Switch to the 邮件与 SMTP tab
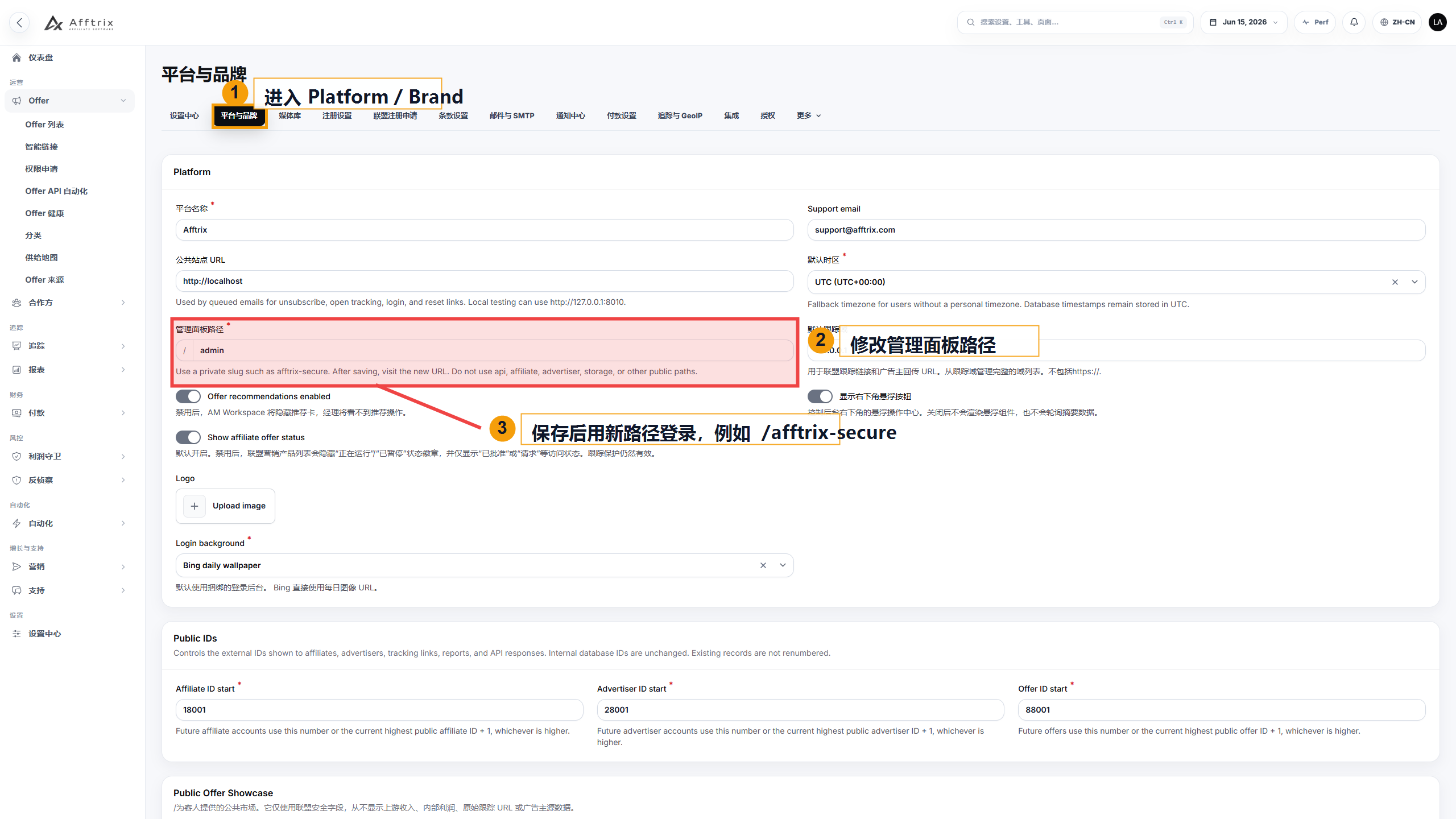Image resolution: width=1456 pixels, height=819 pixels. click(512, 115)
